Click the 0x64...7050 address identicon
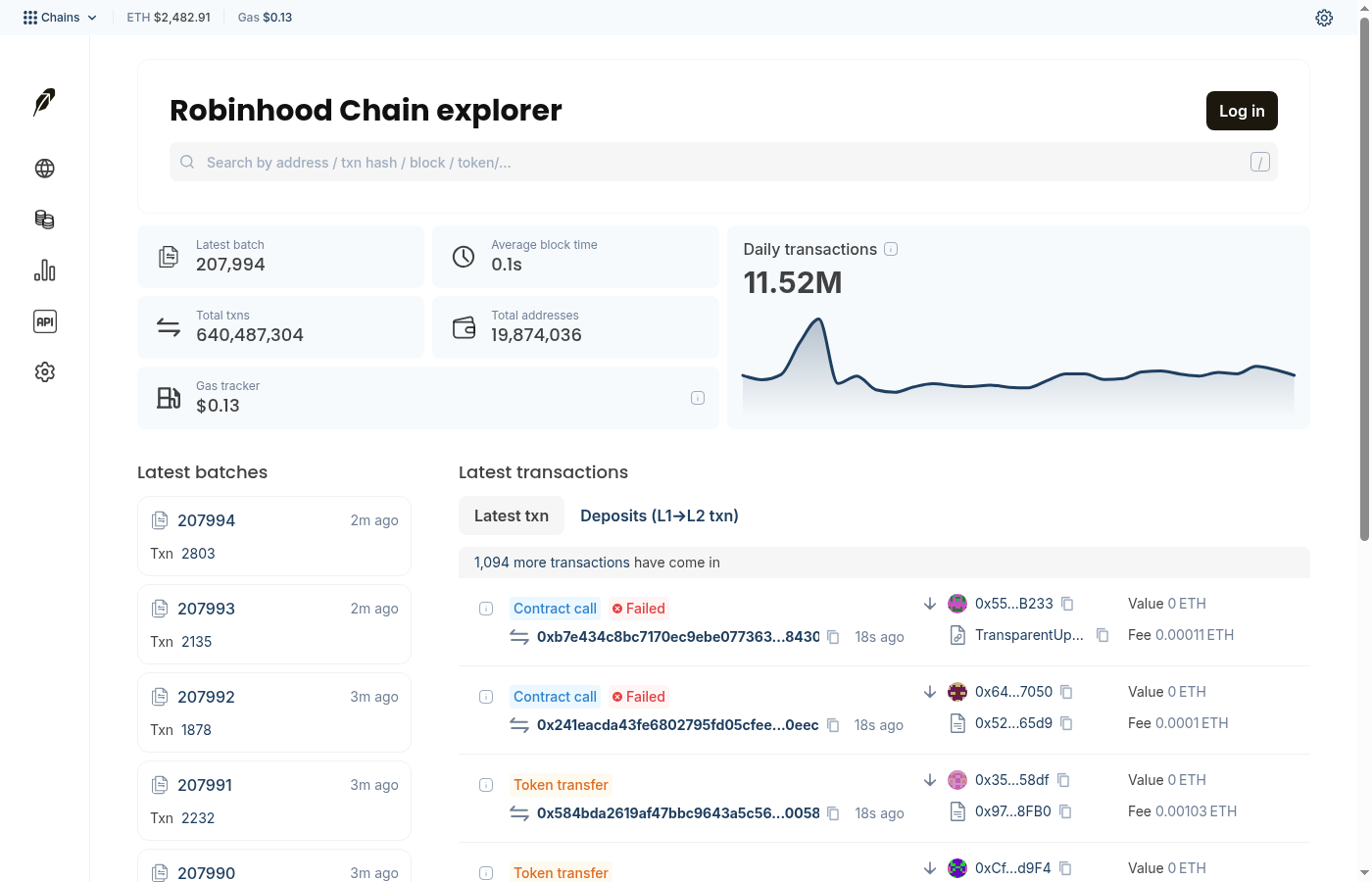This screenshot has width=1372, height=882. (x=957, y=692)
